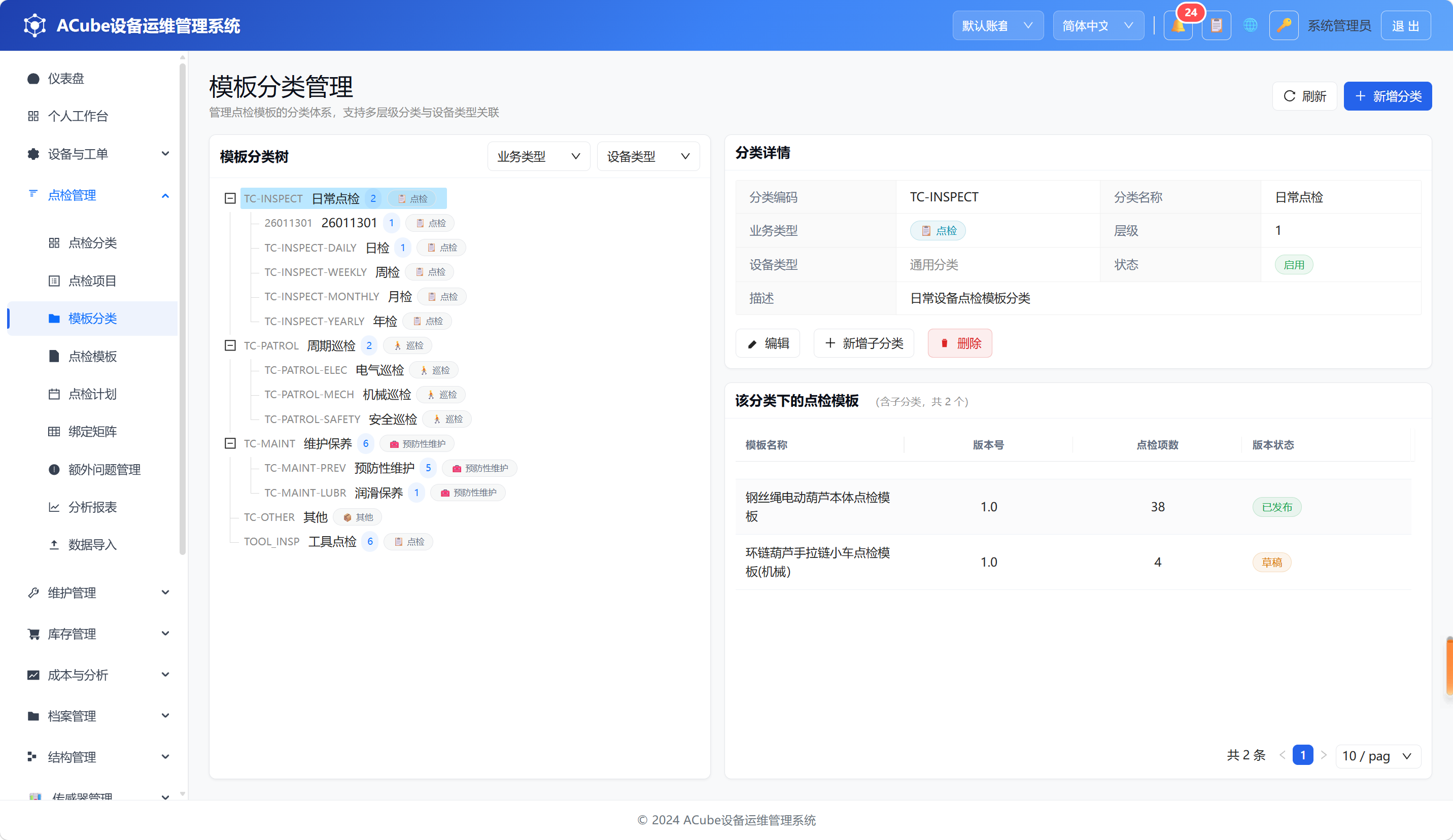Screen dimensions: 1453x840
Task: Click the alert icon beside 额外问题管理
Action: click(x=54, y=470)
